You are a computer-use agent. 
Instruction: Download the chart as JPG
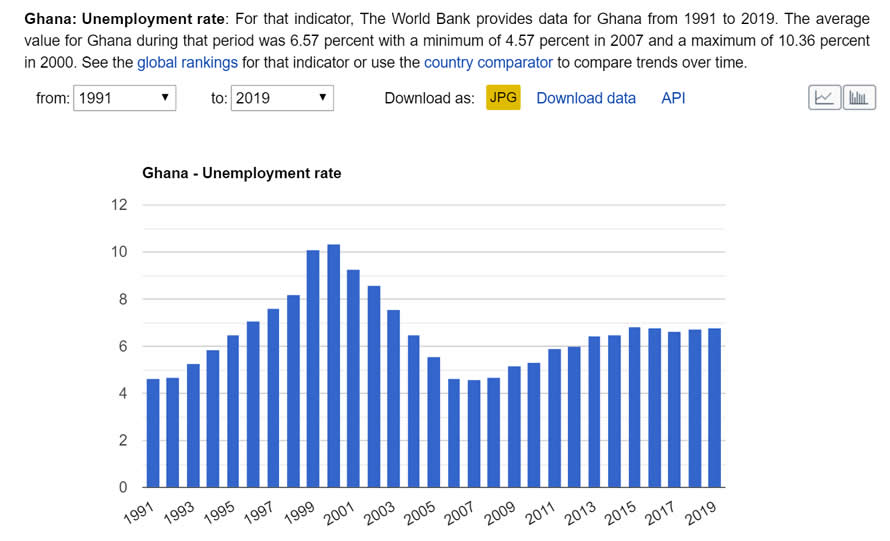503,98
